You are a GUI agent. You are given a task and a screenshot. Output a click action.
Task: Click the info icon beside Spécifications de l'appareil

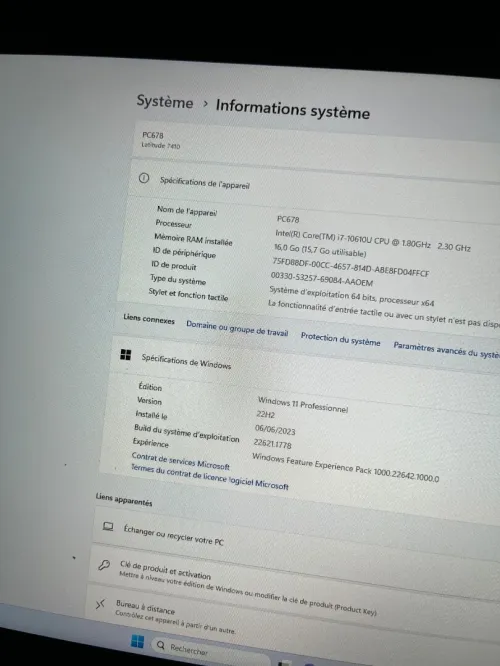144,178
